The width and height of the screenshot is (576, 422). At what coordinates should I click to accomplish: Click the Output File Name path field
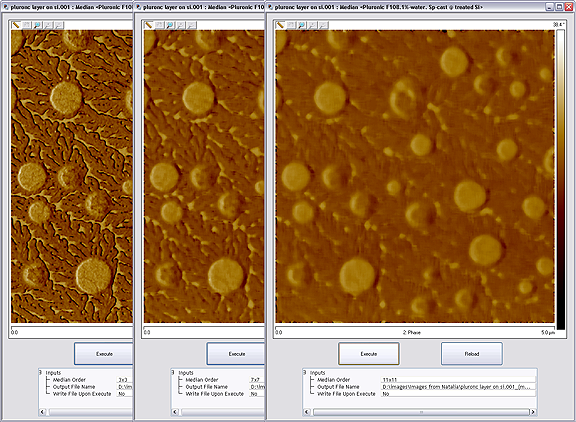(x=458, y=387)
